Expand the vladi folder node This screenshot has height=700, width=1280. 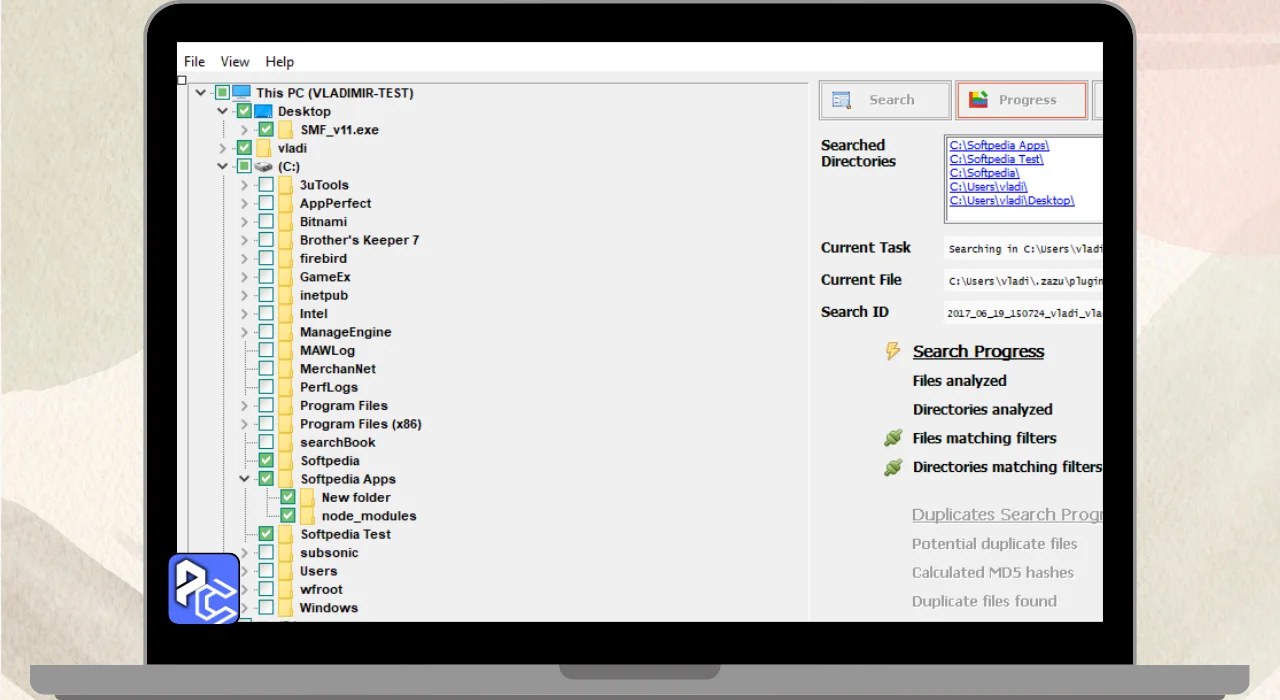(223, 148)
